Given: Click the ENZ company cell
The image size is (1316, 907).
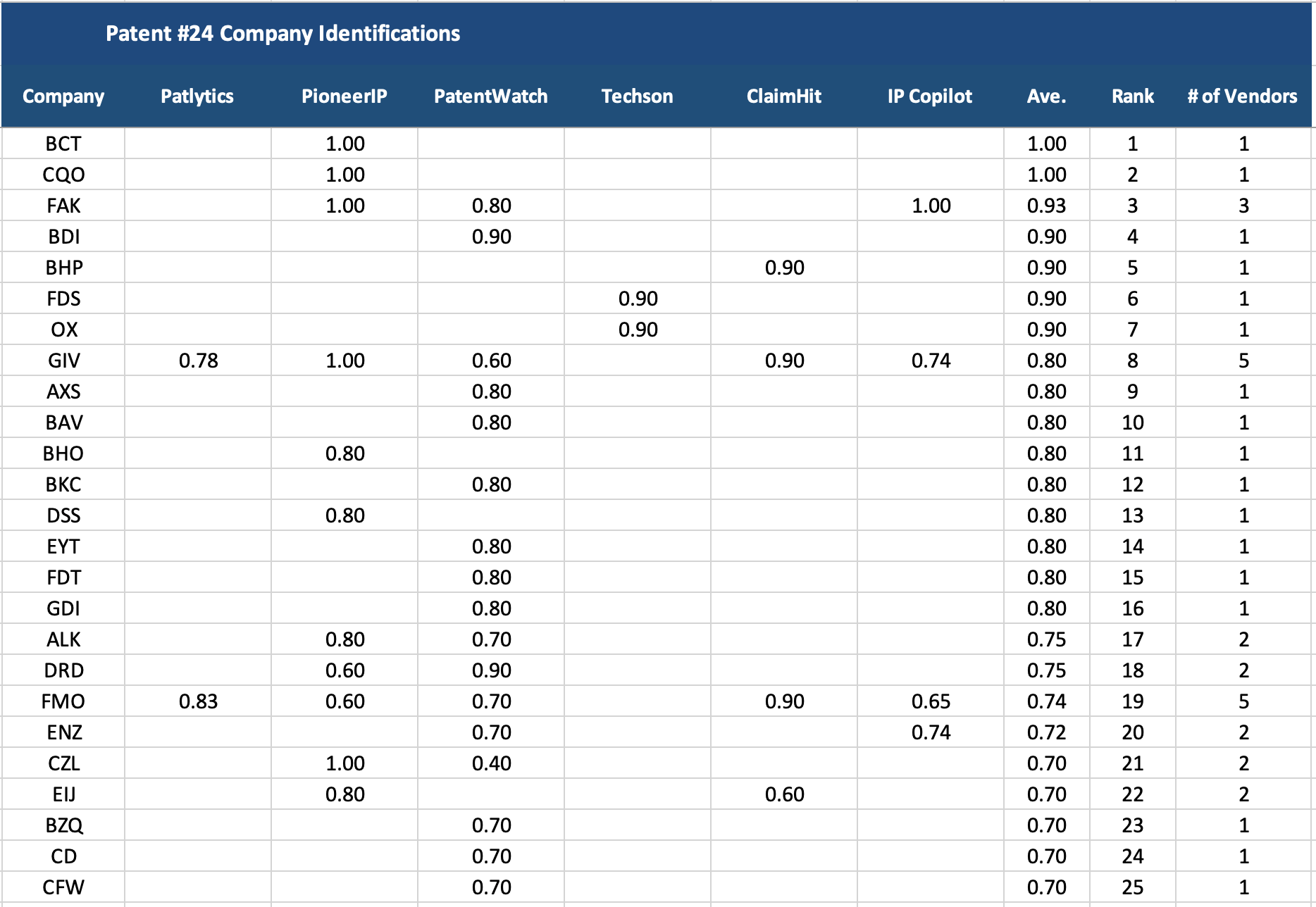Looking at the screenshot, I should (x=63, y=732).
